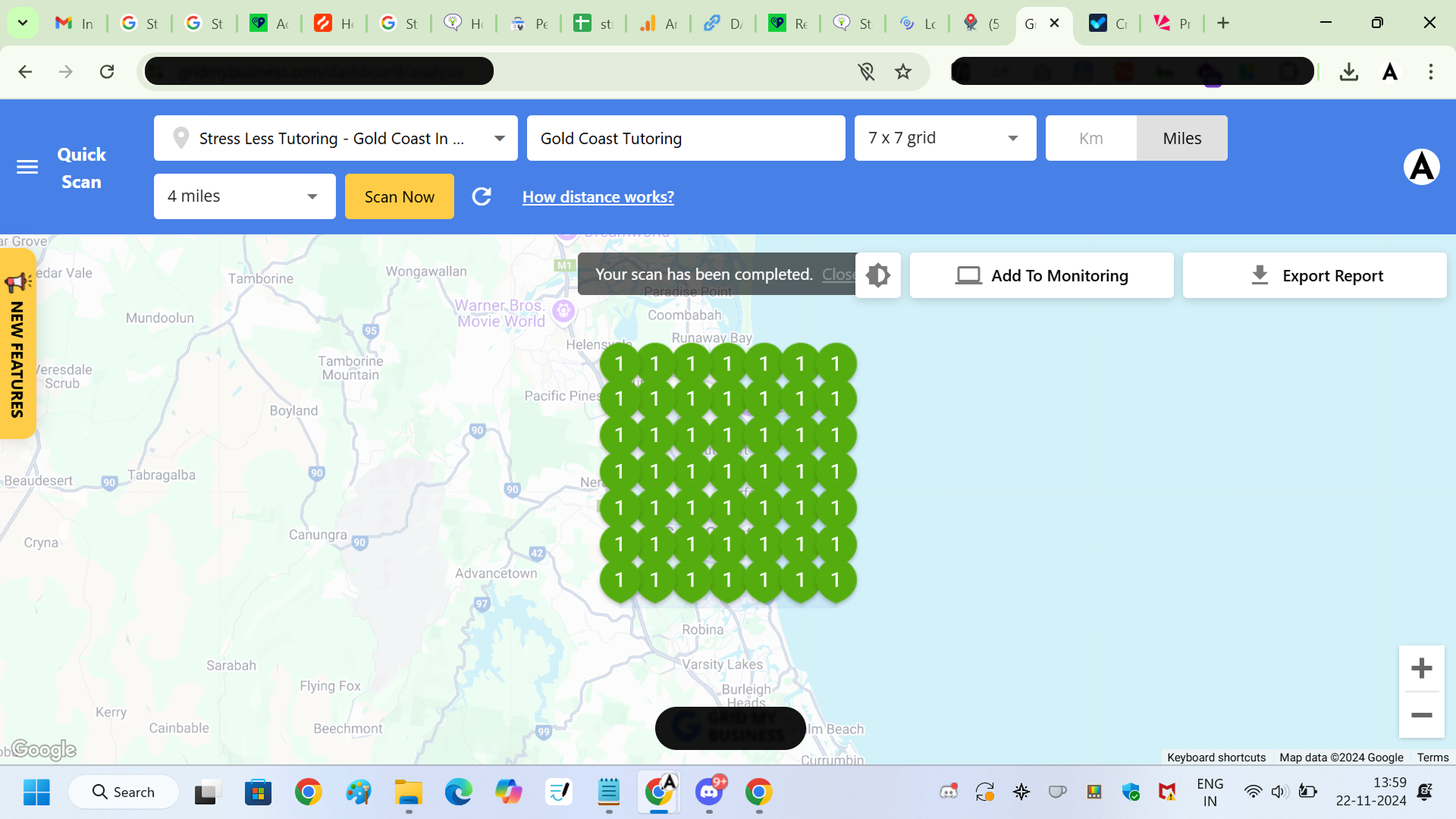
Task: Switch to the Gmail inbox tab
Action: [74, 23]
